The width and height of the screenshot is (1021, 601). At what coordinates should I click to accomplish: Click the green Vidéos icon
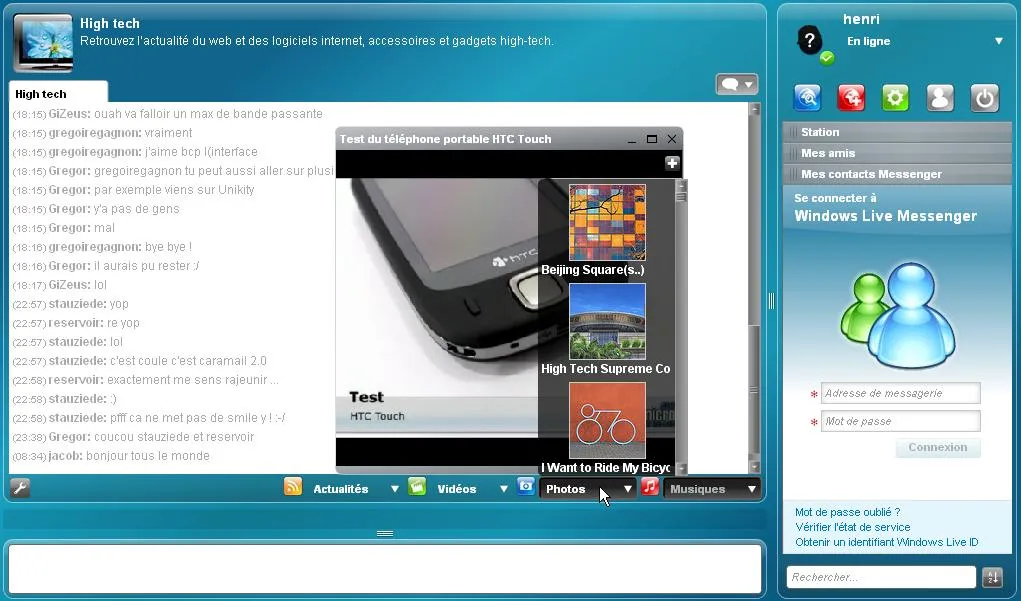pyautogui.click(x=417, y=487)
